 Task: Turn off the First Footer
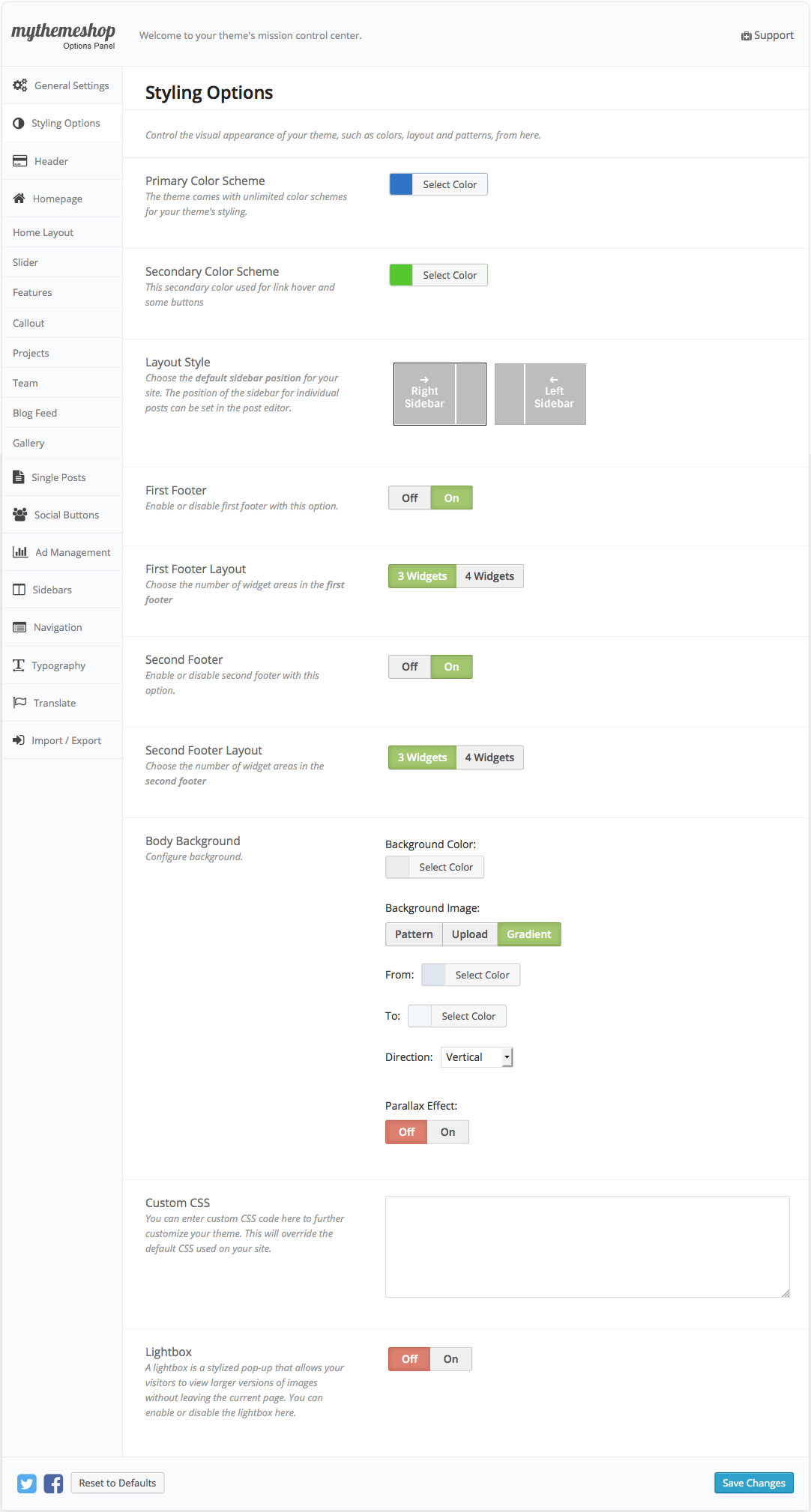pos(409,497)
